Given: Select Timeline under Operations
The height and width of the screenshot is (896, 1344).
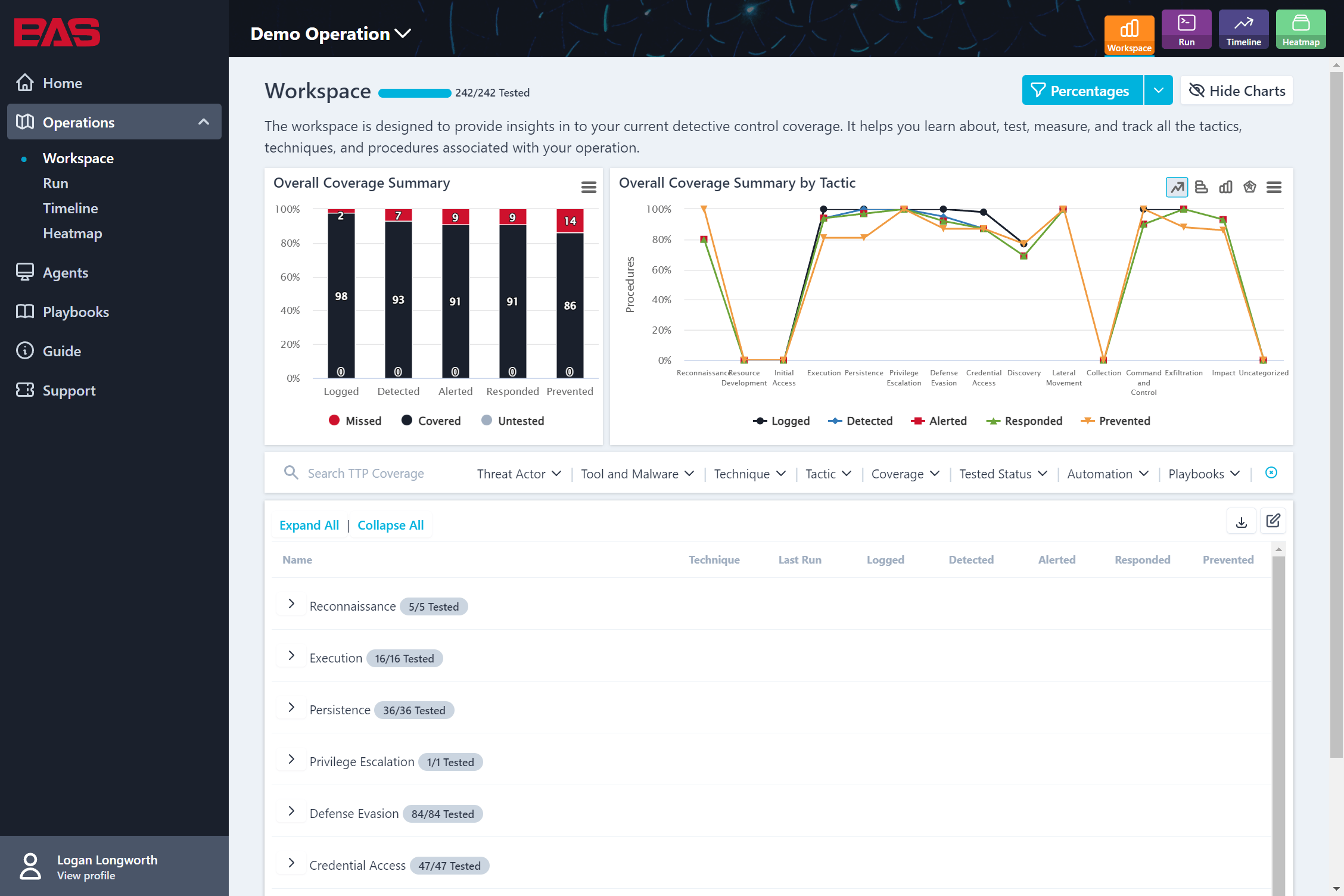Looking at the screenshot, I should (70, 209).
